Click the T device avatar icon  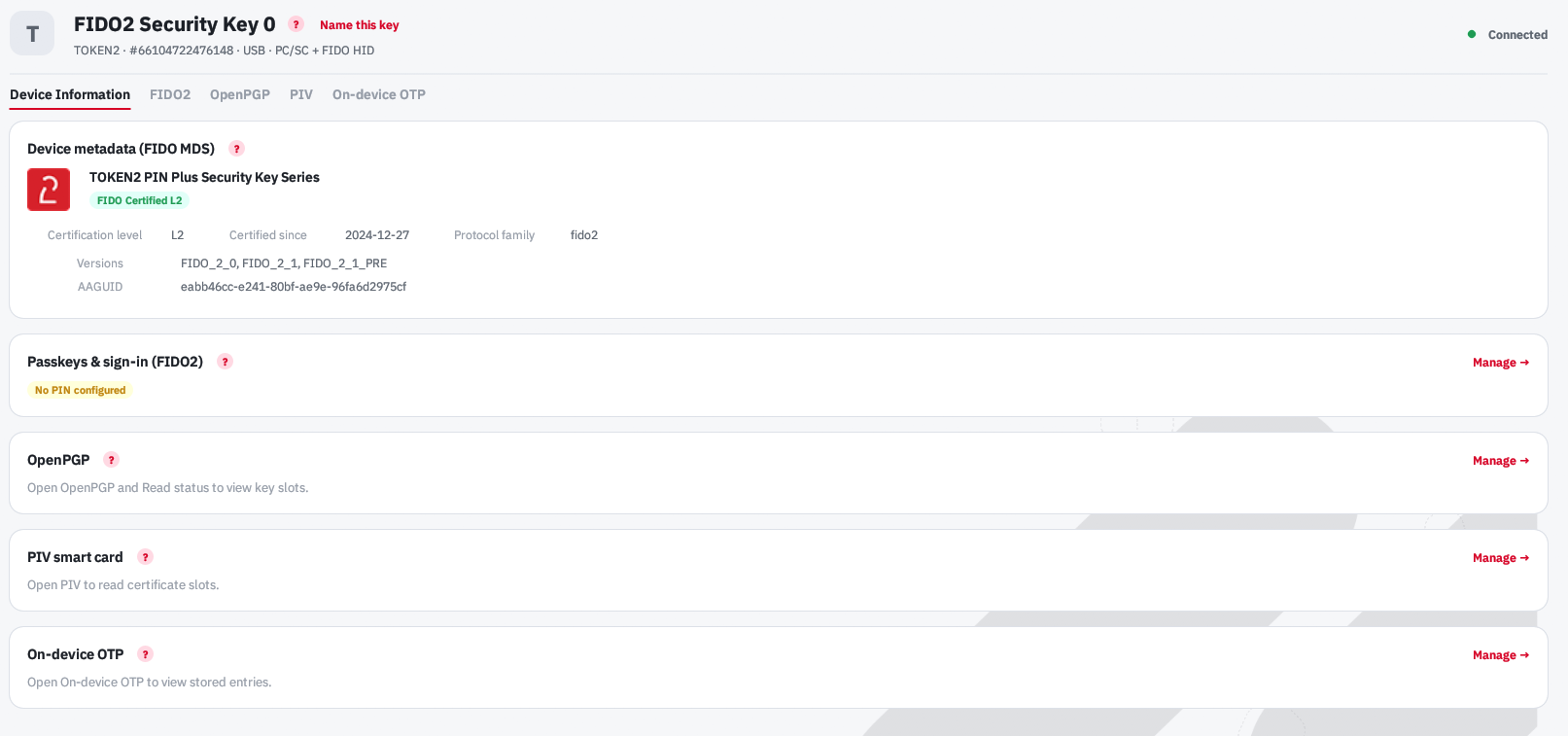point(32,34)
